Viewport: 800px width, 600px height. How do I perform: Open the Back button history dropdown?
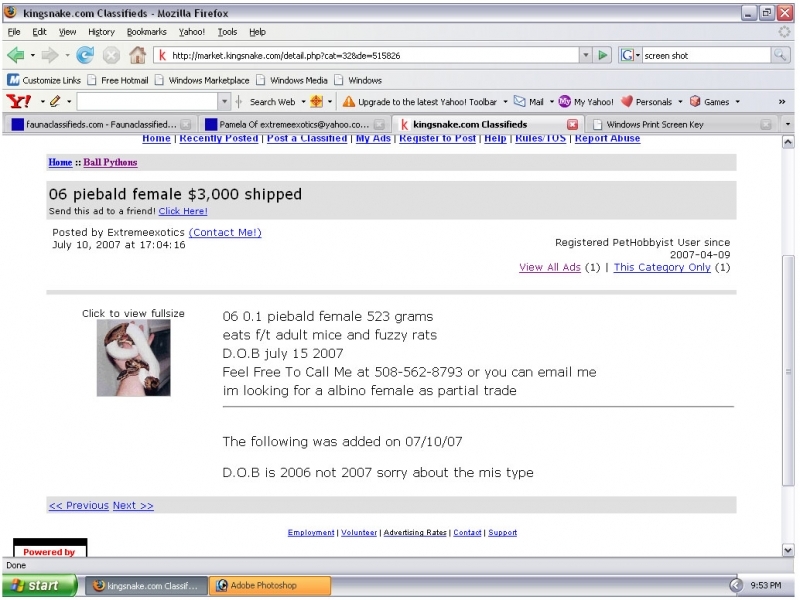[33, 55]
